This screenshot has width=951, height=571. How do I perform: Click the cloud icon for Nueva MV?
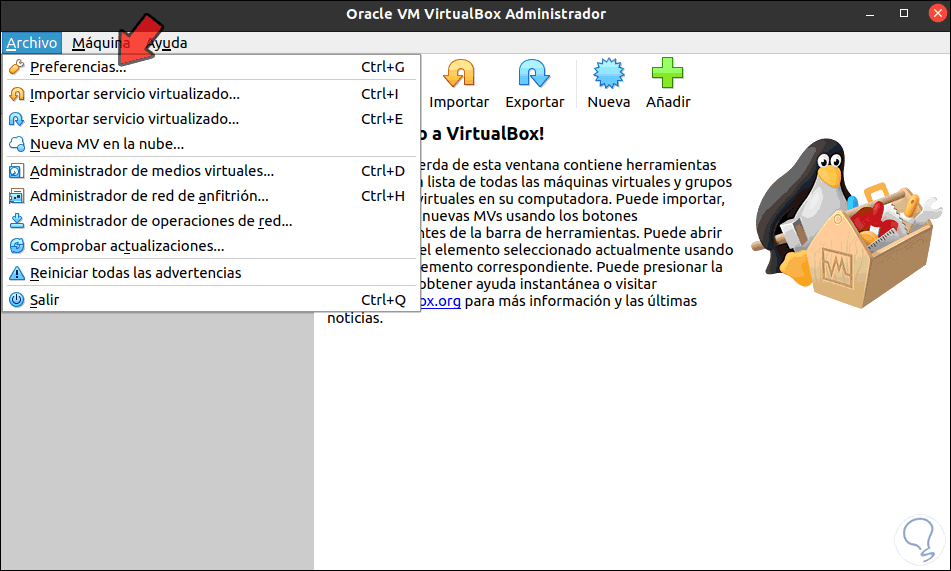click(17, 144)
